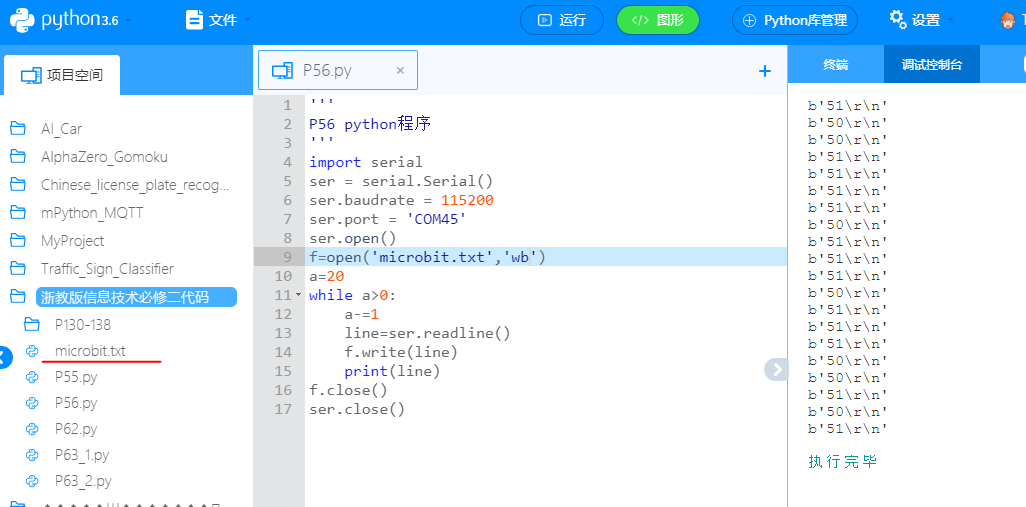This screenshot has height=507, width=1026.
Task: Close the P56.py editor tab
Action: [x=400, y=71]
